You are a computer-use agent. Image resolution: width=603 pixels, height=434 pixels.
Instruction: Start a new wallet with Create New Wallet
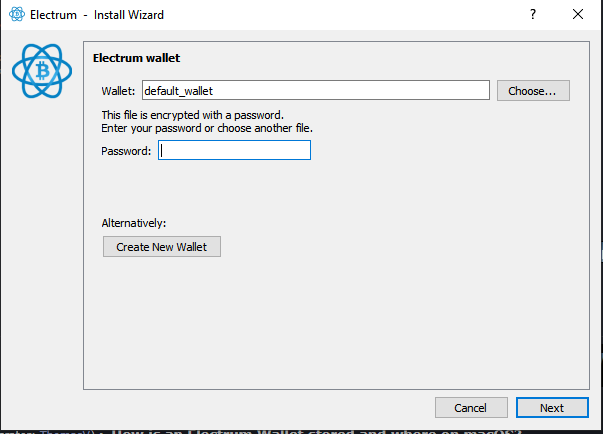pyautogui.click(x=162, y=246)
